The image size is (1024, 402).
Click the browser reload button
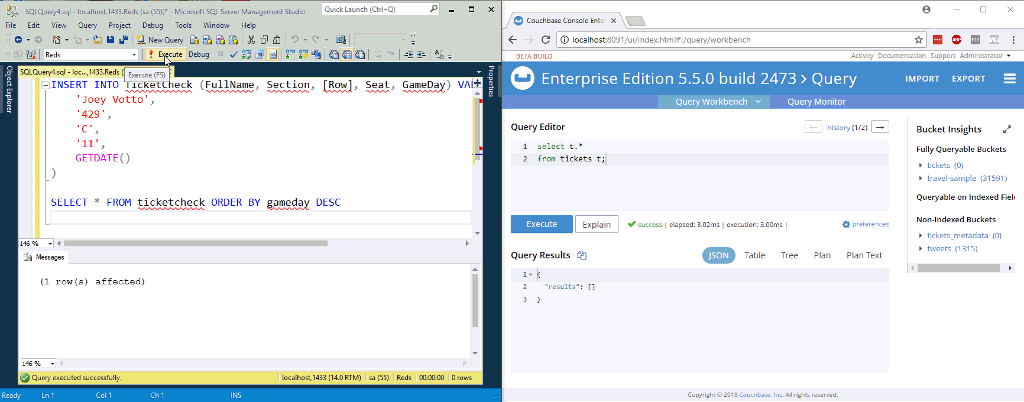tap(546, 40)
